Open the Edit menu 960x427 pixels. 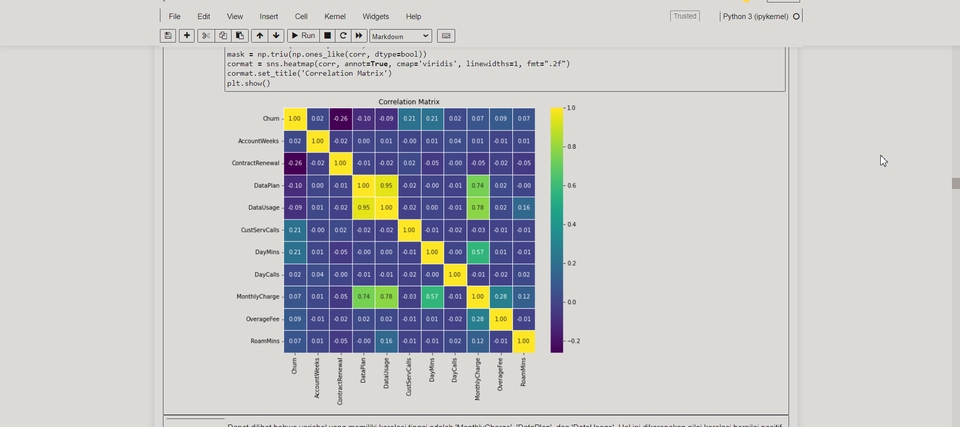coord(204,17)
